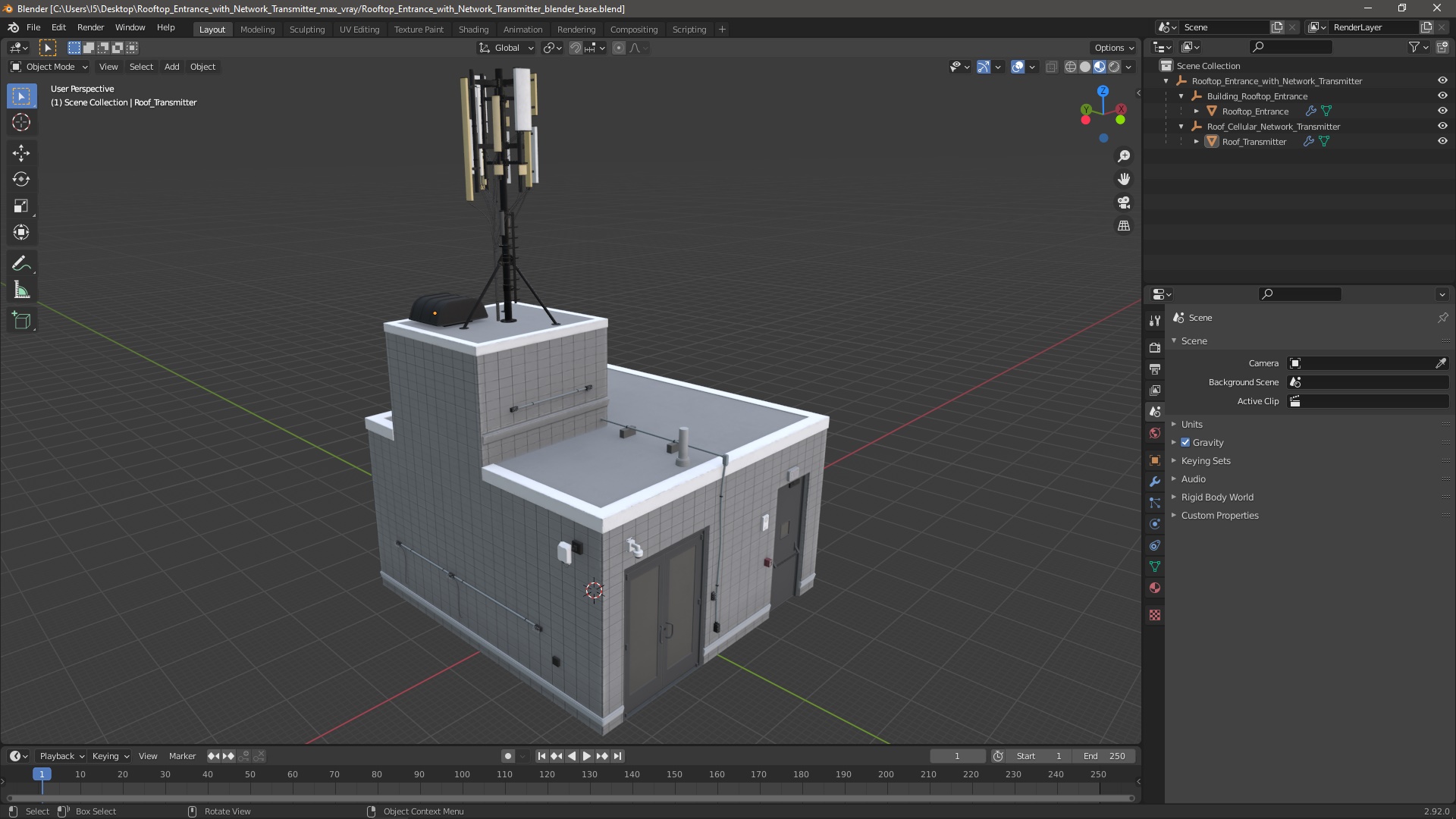
Task: Toggle snapping magnet icon
Action: coord(576,48)
